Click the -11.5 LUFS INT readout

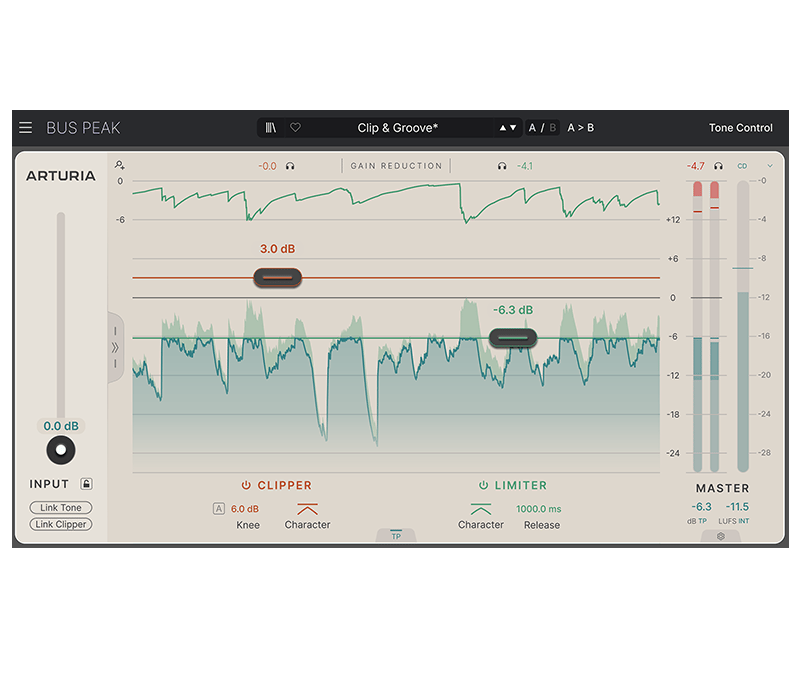737,507
